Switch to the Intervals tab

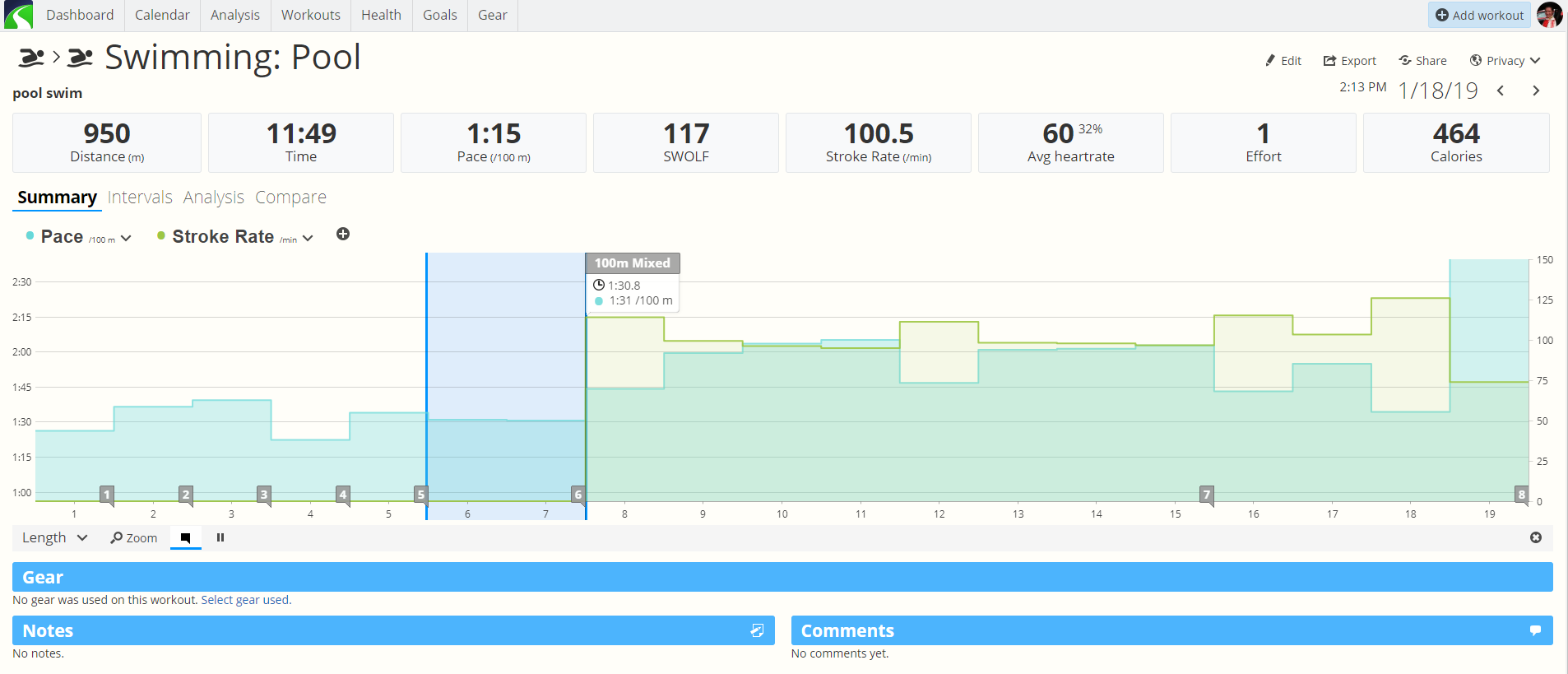pyautogui.click(x=140, y=198)
